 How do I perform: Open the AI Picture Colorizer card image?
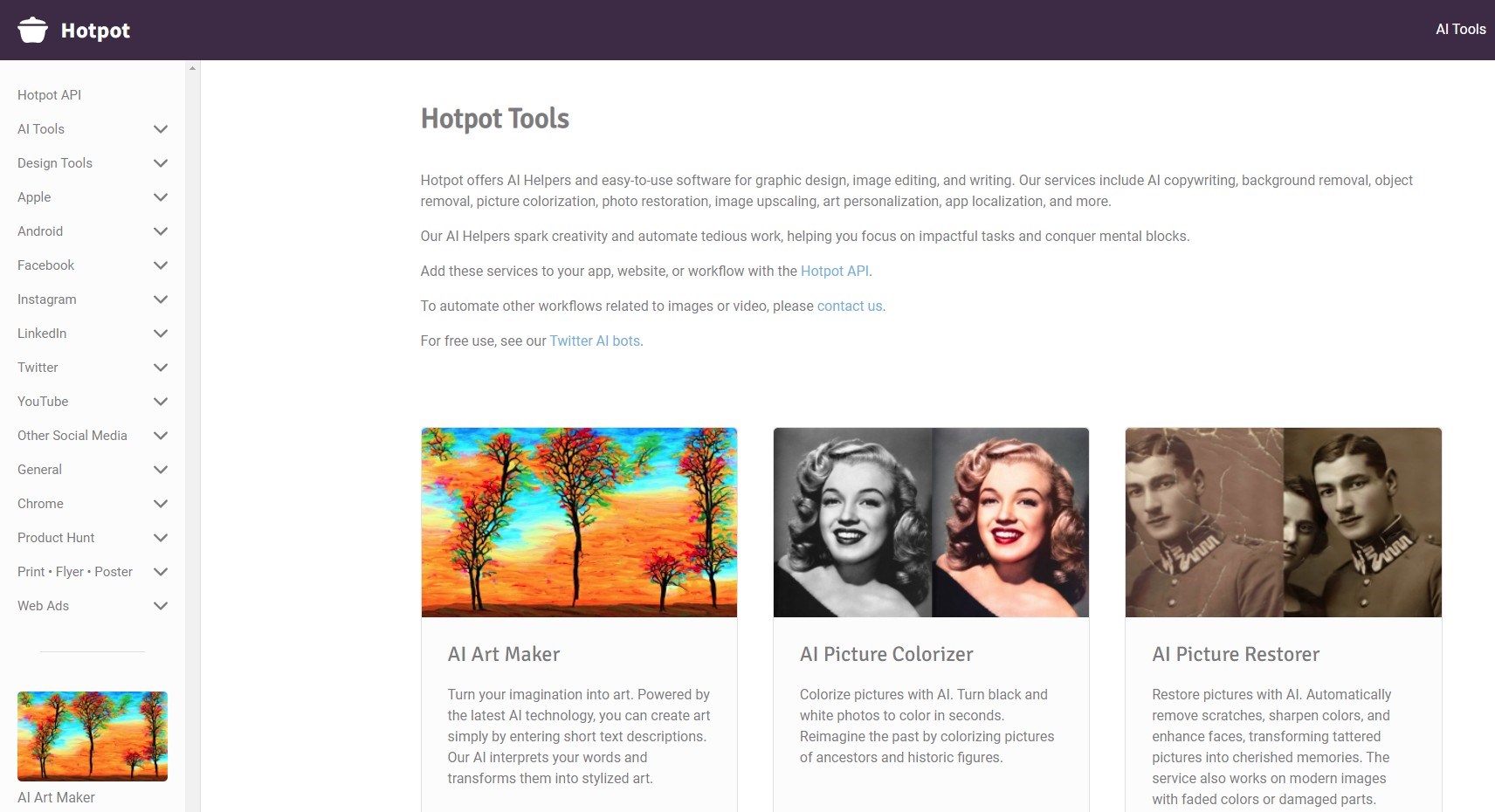[931, 522]
